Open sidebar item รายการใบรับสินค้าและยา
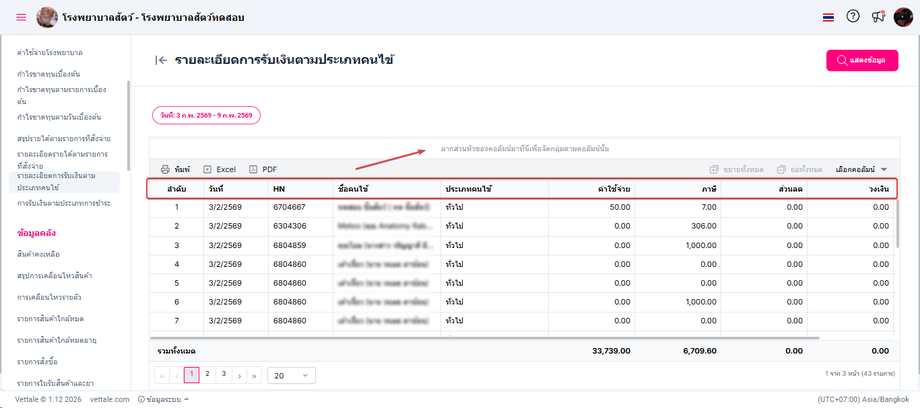The image size is (920, 408). pyautogui.click(x=56, y=383)
